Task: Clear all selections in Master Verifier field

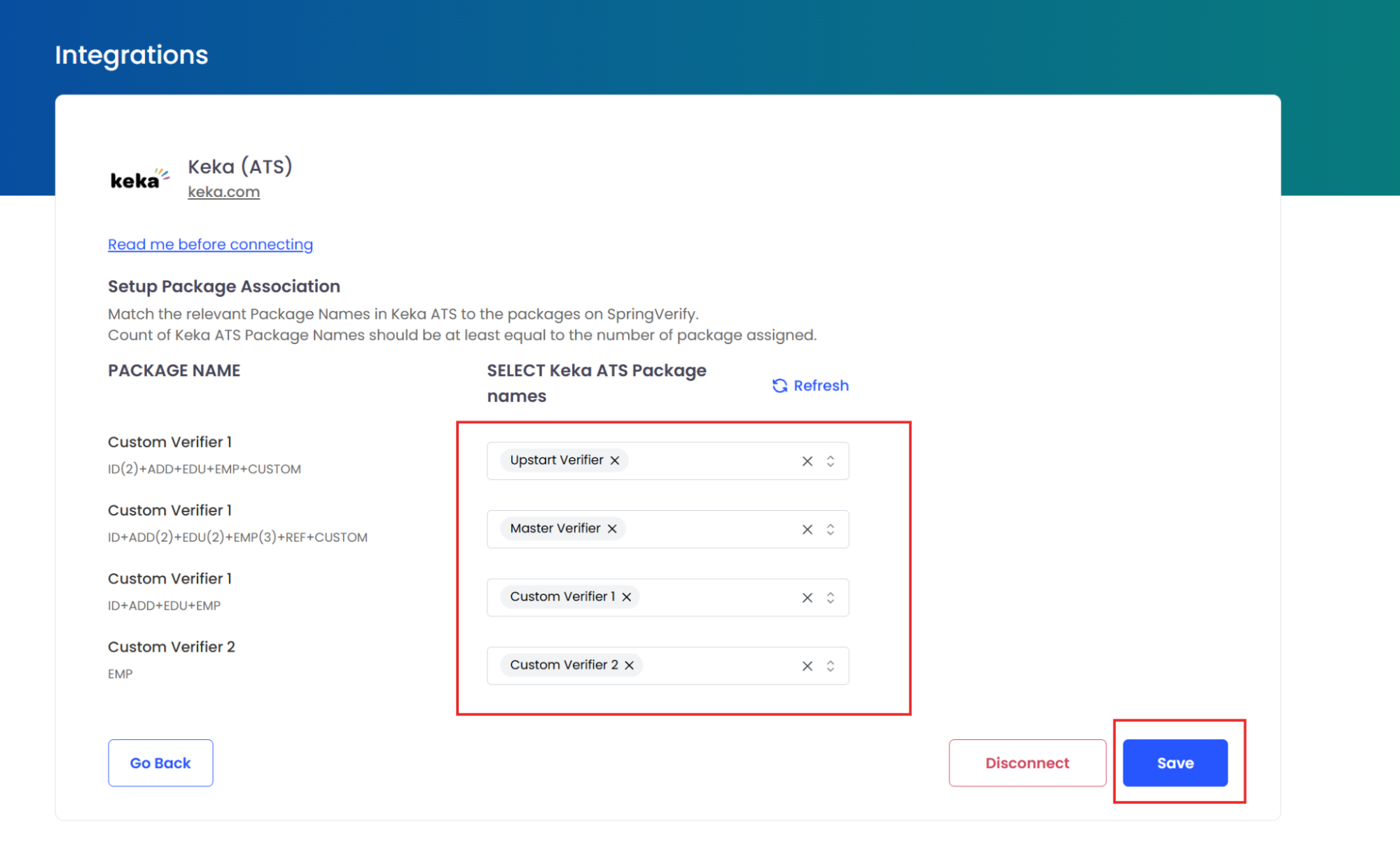Action: click(808, 530)
